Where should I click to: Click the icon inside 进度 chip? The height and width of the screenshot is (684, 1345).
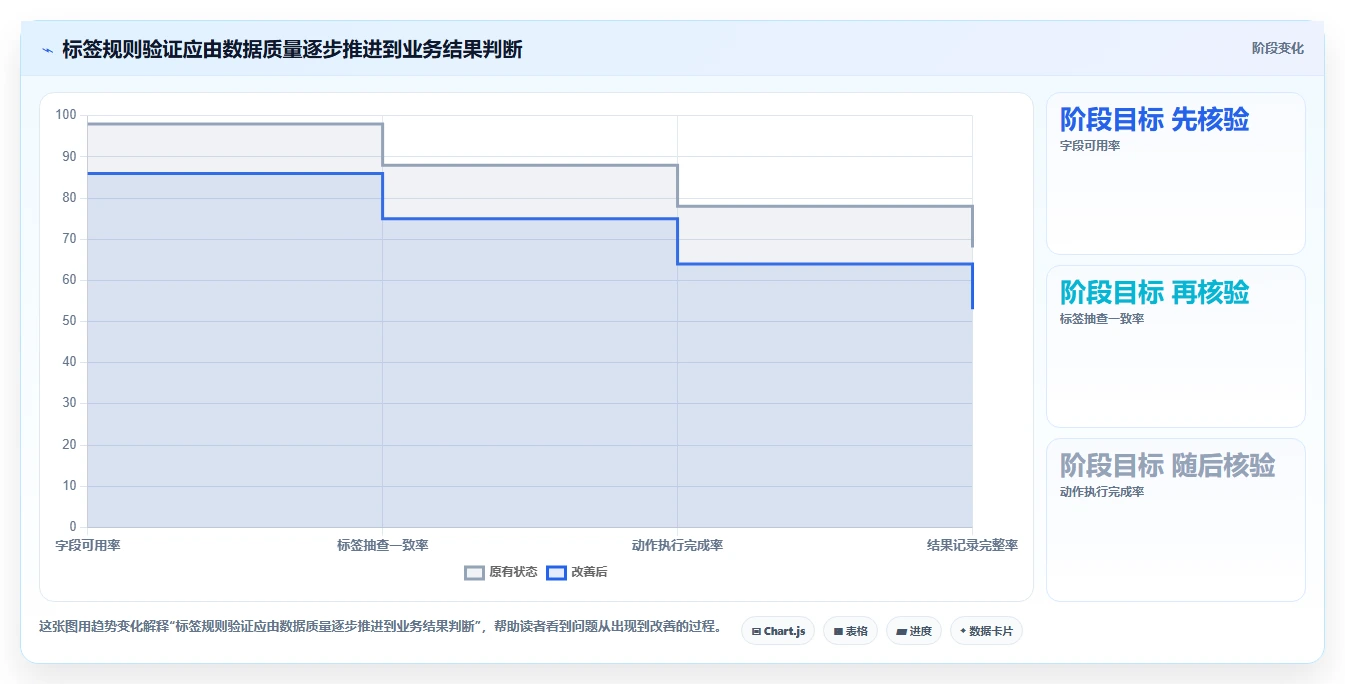(901, 632)
